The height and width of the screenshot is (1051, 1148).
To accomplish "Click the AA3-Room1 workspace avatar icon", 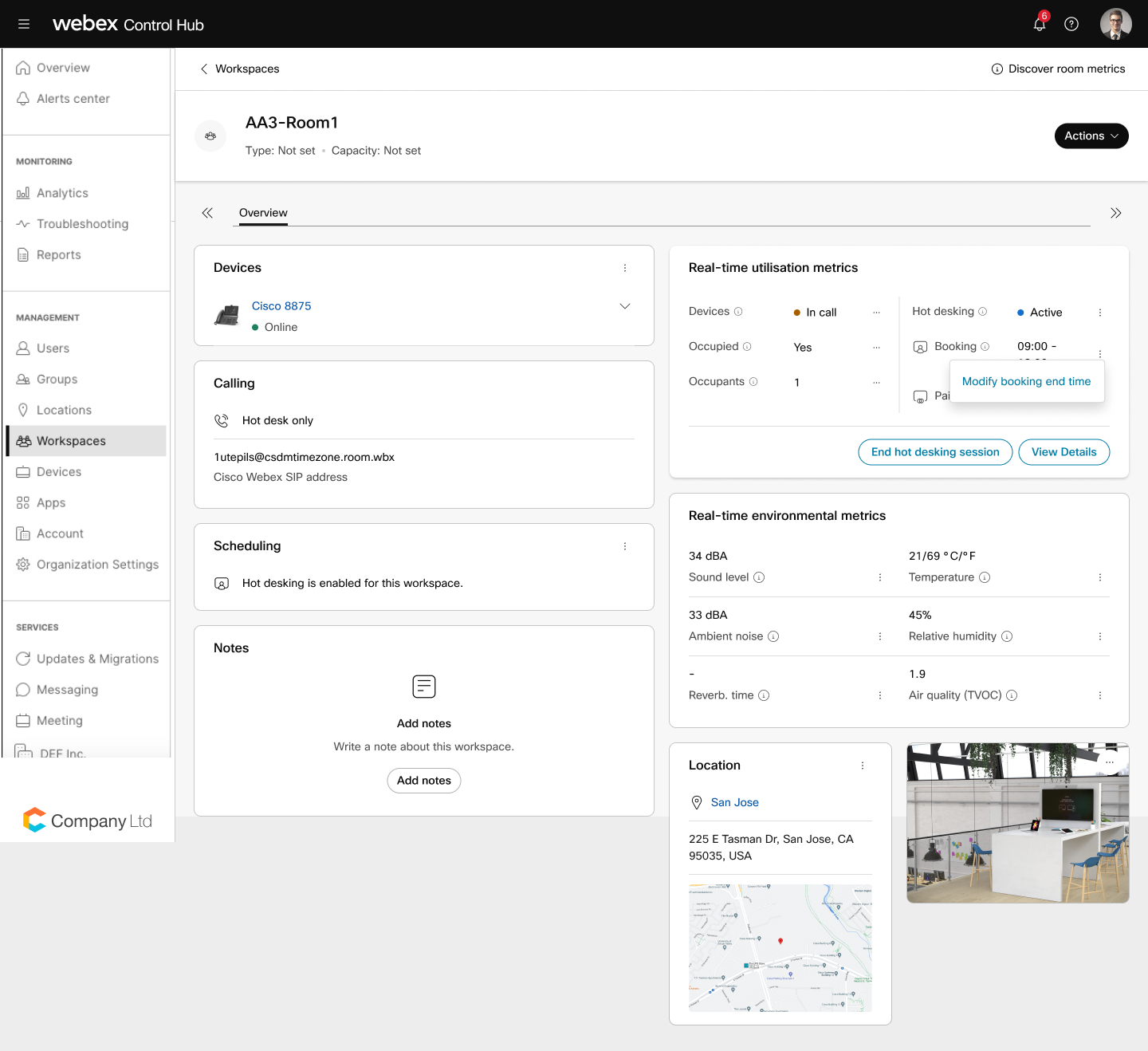I will pyautogui.click(x=210, y=136).
